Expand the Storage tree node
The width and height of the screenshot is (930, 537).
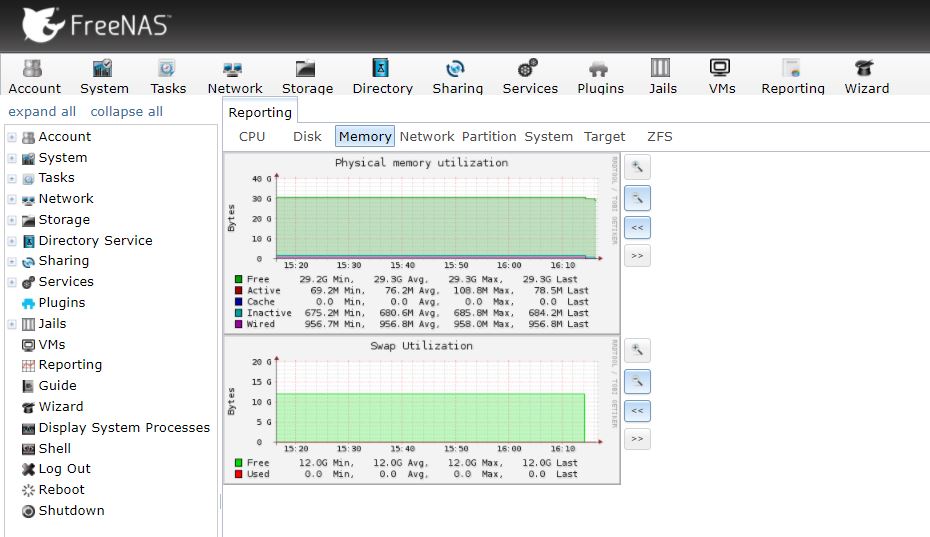[x=12, y=220]
